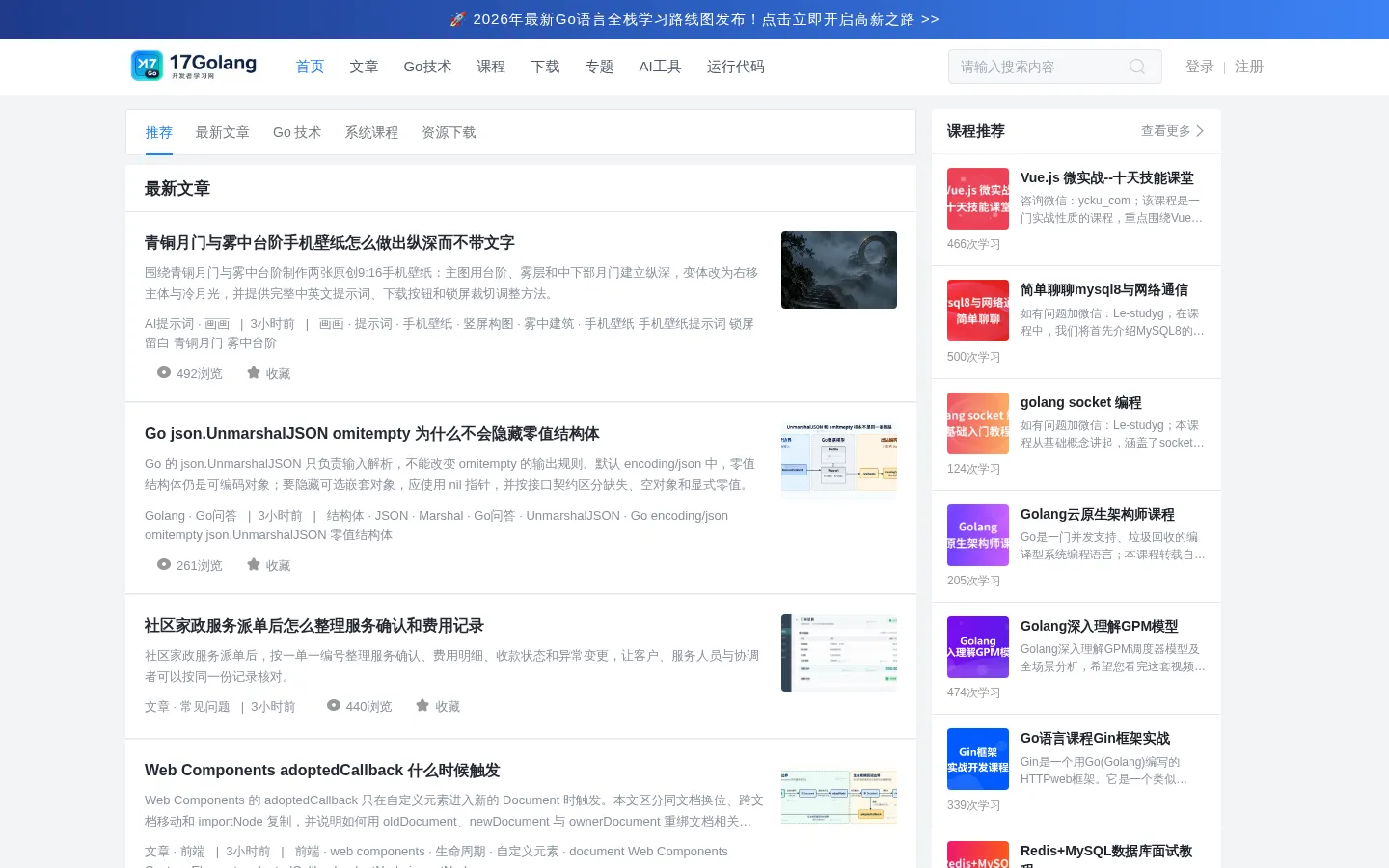Open article 青铜月门与雾中台阶手机壁纸怎么做出纵深而不带文字
This screenshot has width=1389, height=868.
[330, 243]
